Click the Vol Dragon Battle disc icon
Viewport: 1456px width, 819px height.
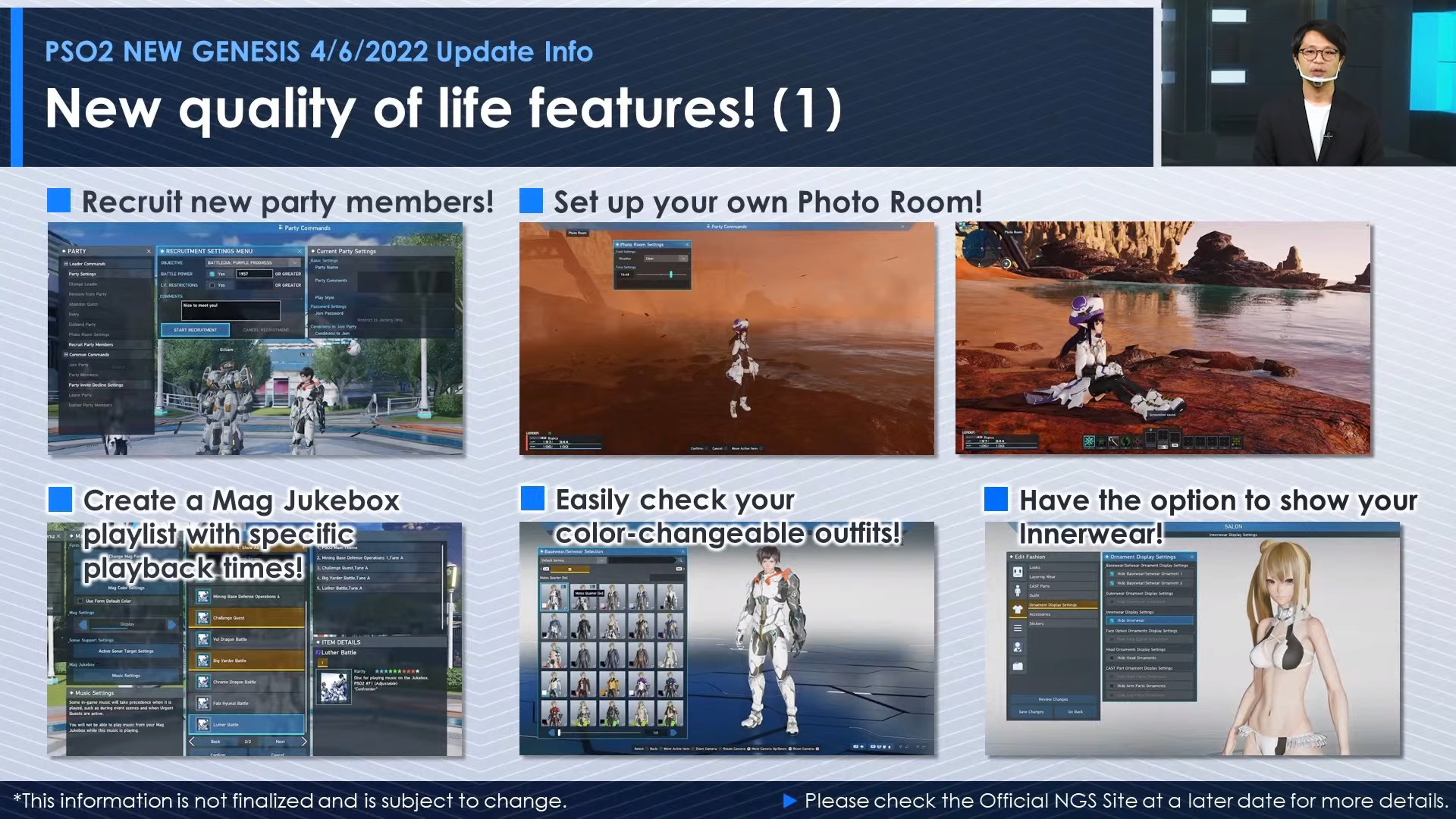(x=203, y=639)
